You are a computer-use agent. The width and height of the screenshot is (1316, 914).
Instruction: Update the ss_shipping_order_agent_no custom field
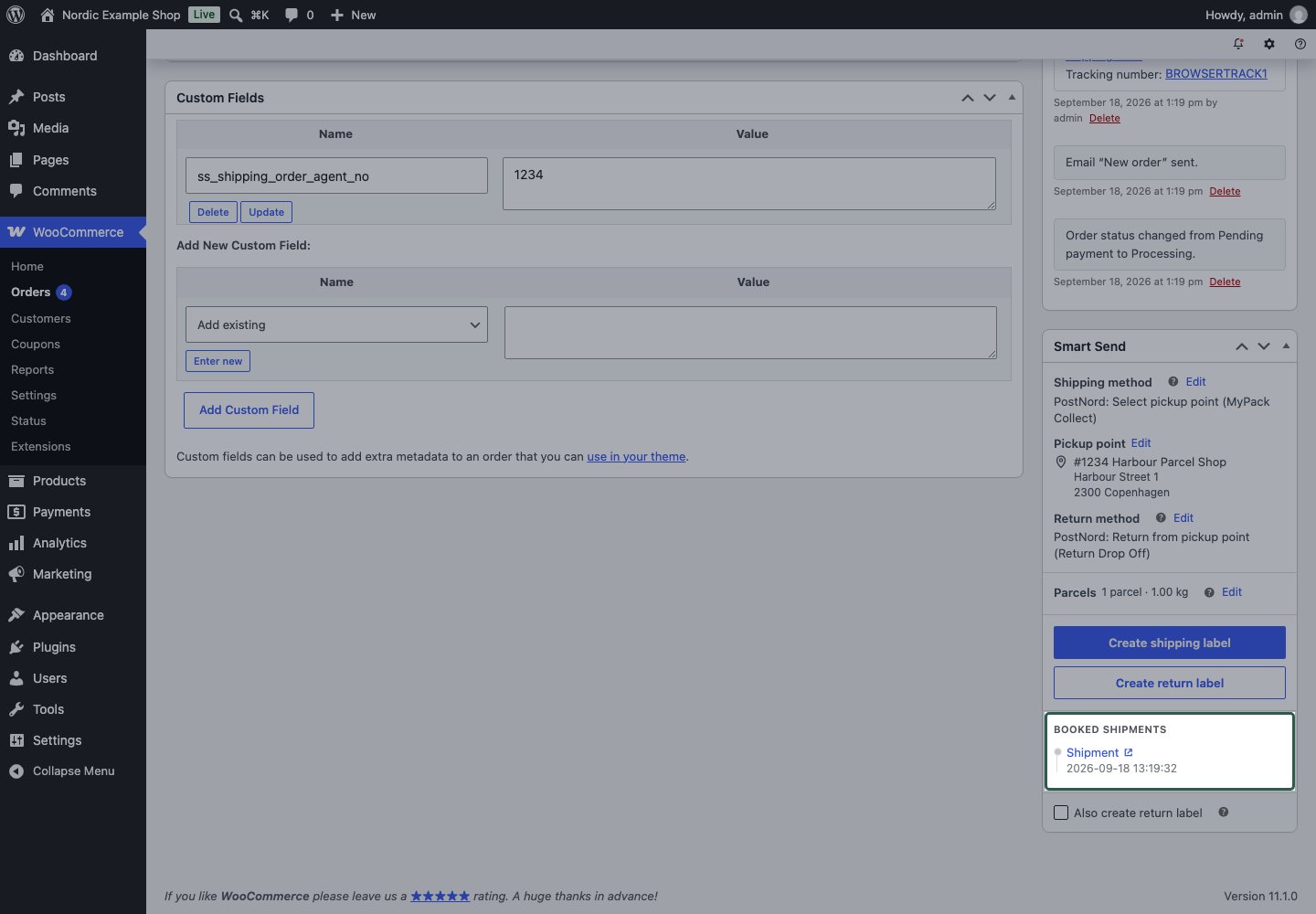coord(266,212)
